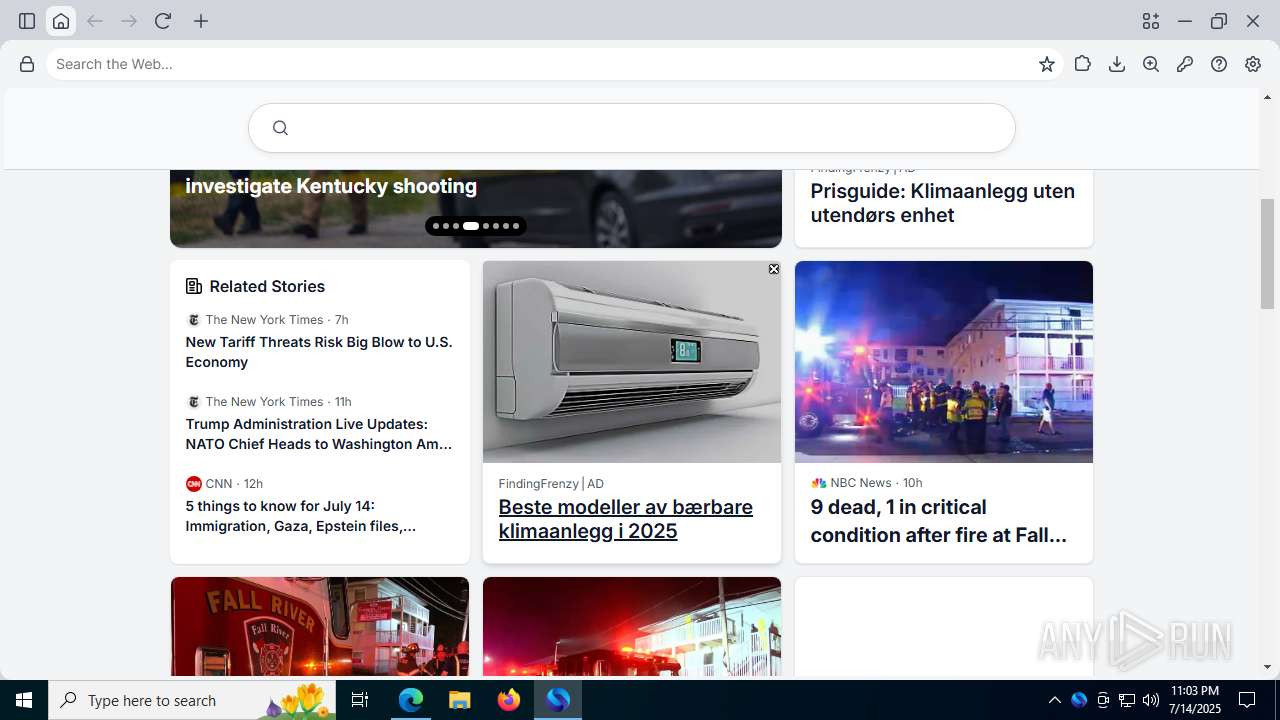This screenshot has width=1280, height=720.
Task: Launch Firefox from taskbar
Action: pos(509,700)
